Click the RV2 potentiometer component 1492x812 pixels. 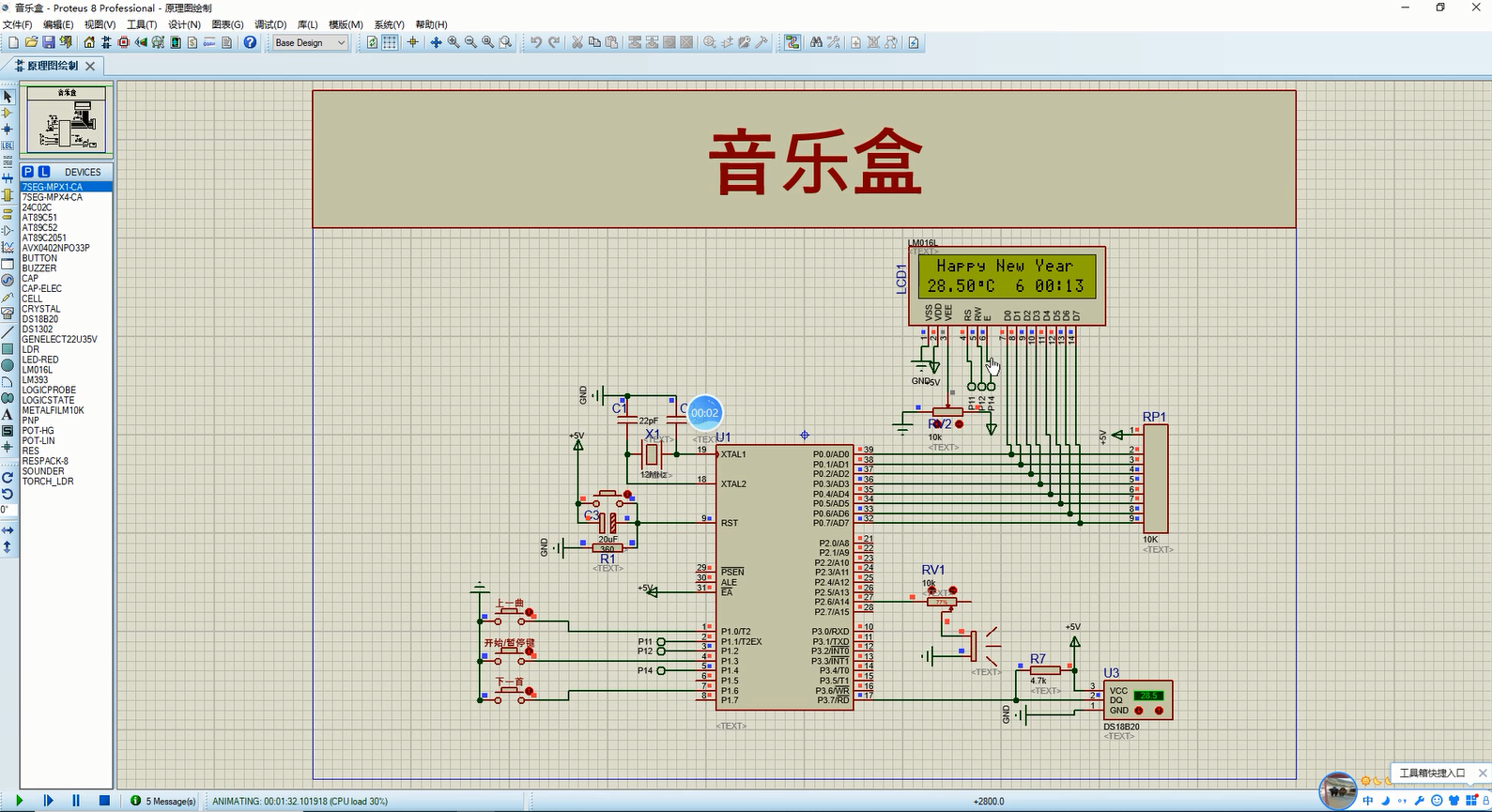947,412
